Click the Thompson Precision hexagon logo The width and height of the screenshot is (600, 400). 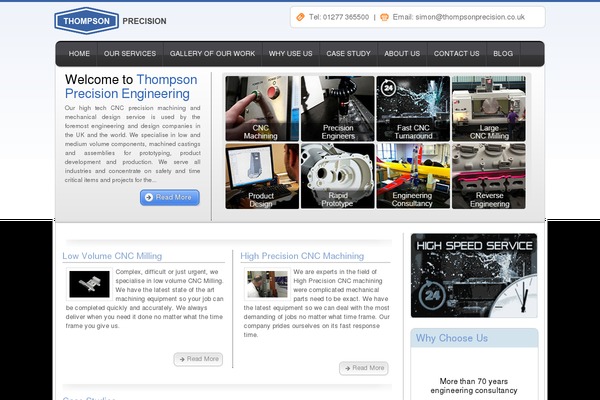(86, 21)
